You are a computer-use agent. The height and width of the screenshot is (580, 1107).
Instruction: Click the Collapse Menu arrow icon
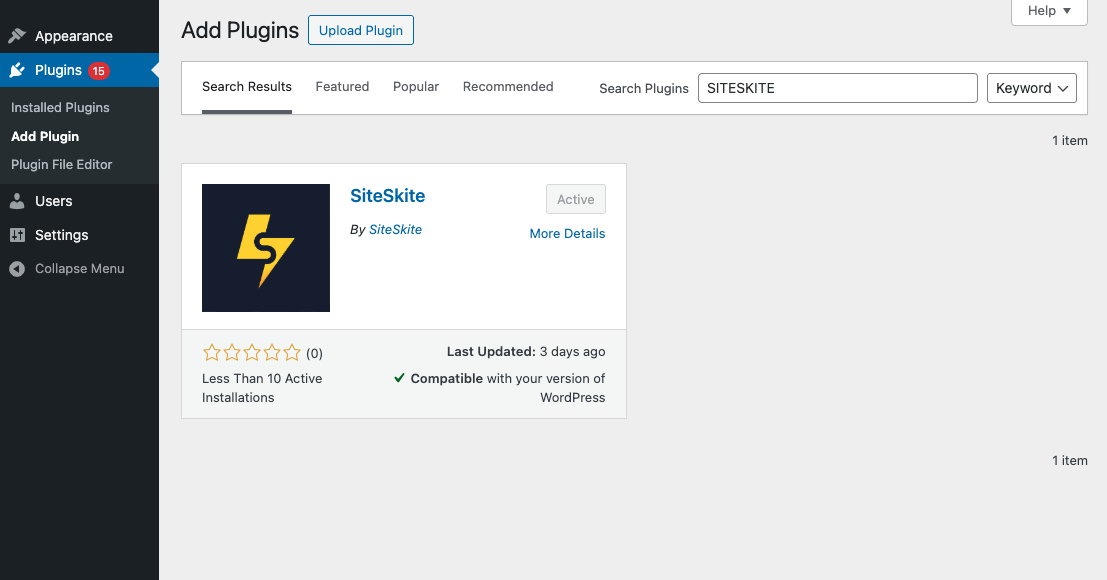point(17,269)
